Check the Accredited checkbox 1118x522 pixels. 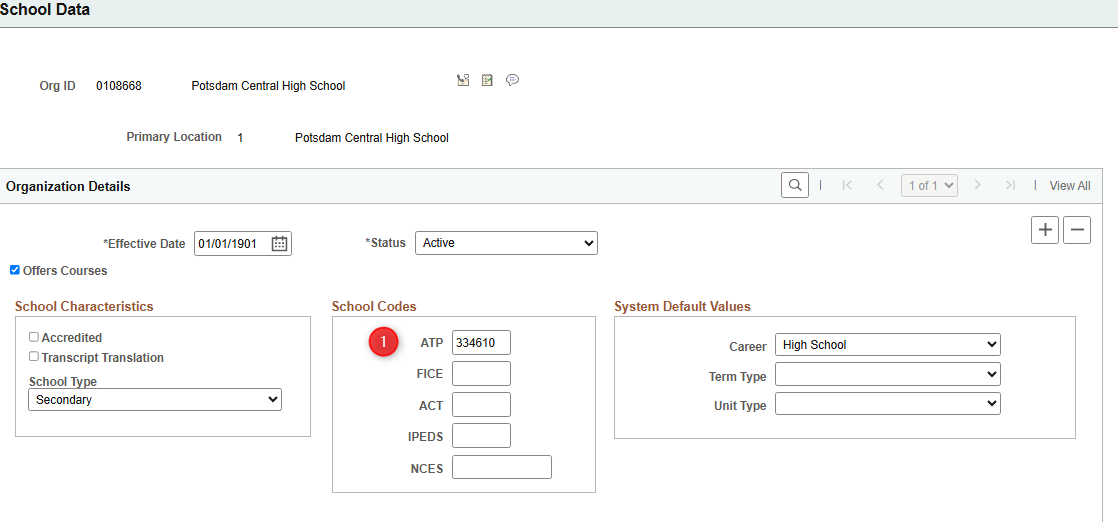tap(34, 337)
